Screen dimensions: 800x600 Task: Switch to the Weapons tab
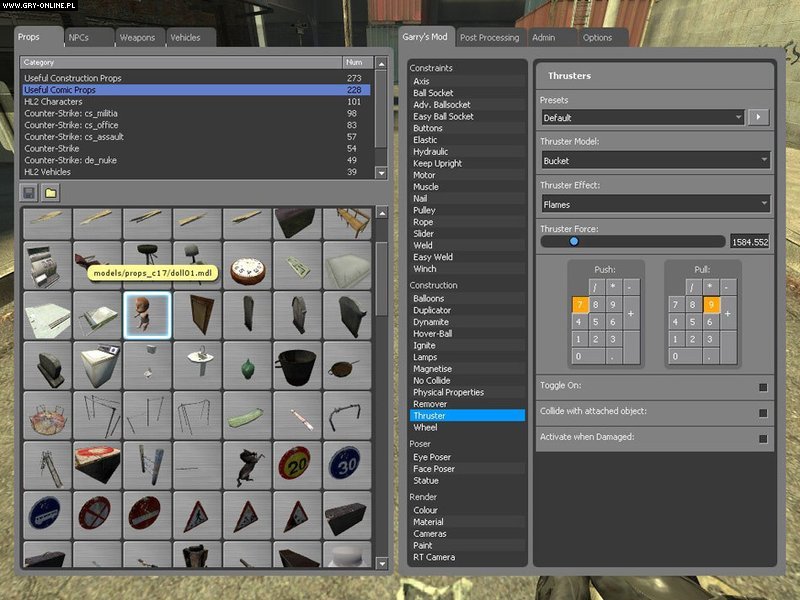coord(139,37)
